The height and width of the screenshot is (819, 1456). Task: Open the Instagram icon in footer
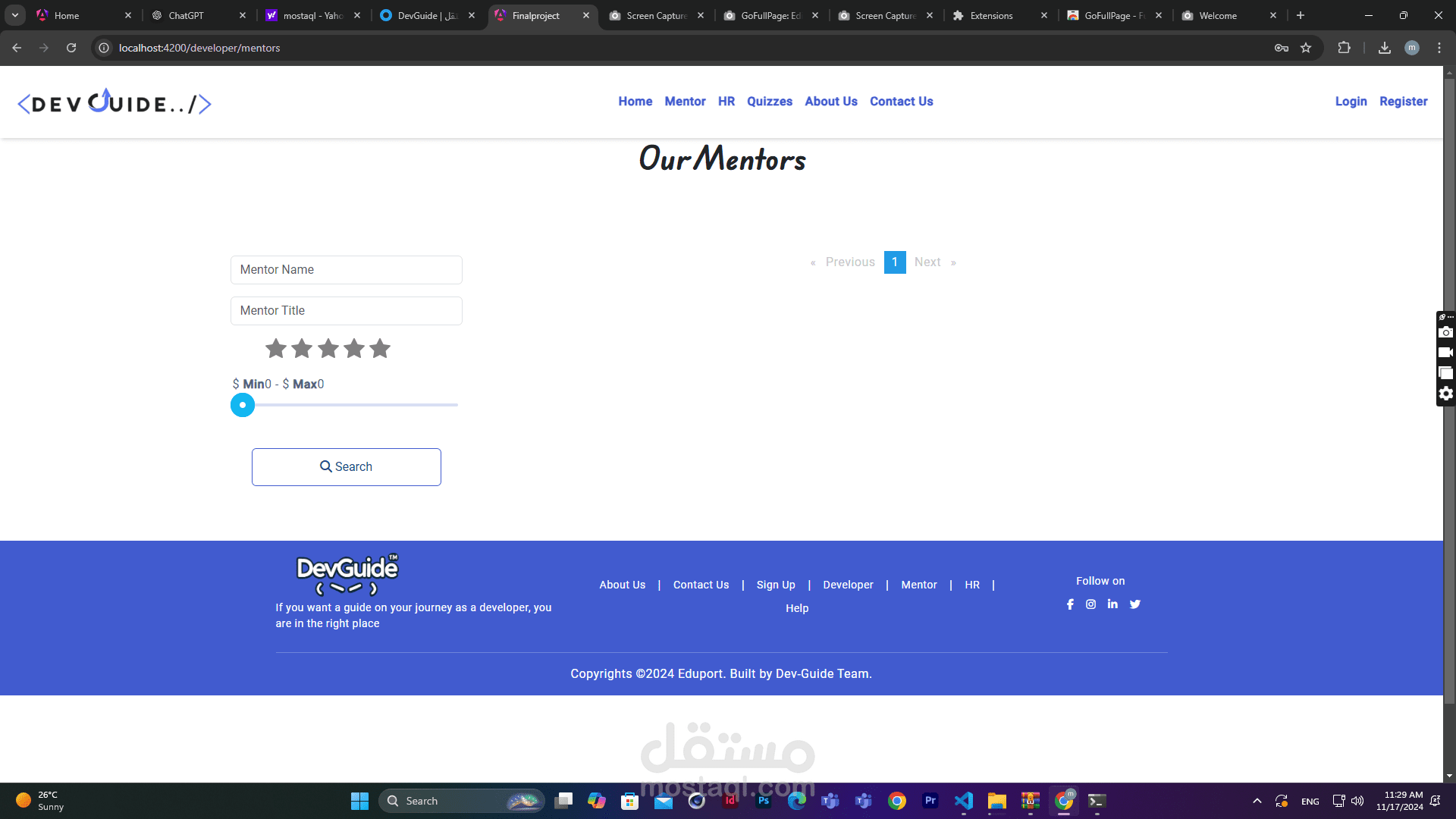[1090, 604]
